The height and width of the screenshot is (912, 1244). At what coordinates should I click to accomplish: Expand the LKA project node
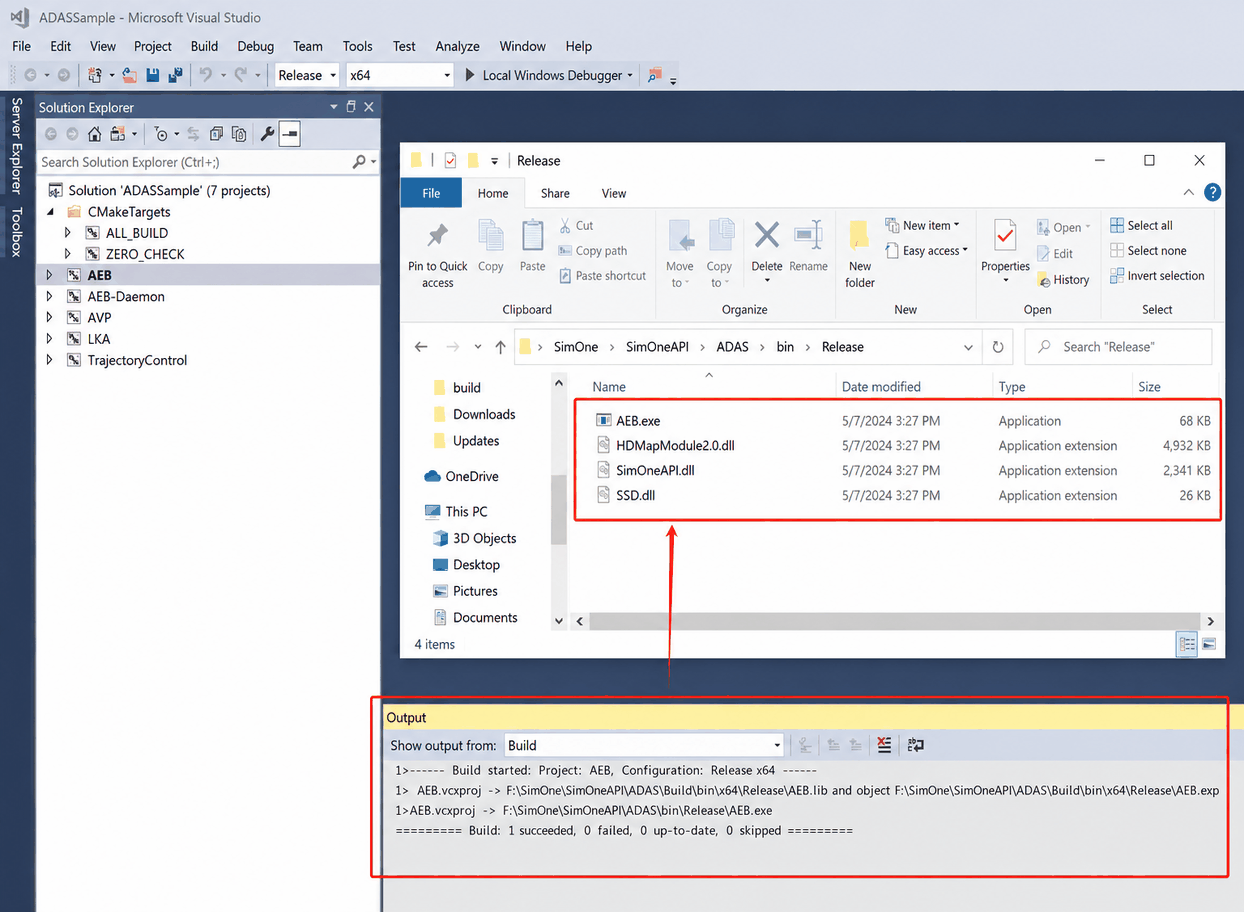(50, 339)
